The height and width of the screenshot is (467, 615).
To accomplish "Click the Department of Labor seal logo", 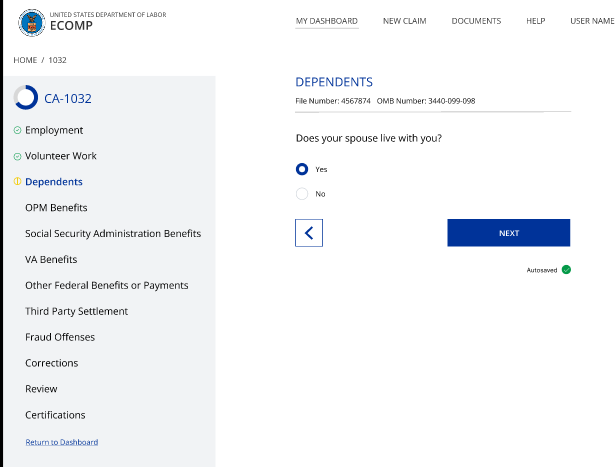I will [x=31, y=23].
